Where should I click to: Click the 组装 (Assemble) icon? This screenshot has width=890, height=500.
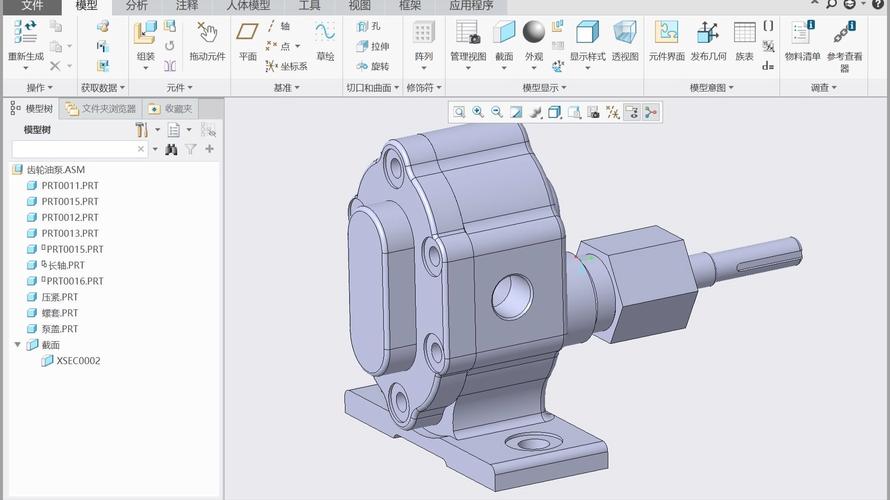click(145, 32)
